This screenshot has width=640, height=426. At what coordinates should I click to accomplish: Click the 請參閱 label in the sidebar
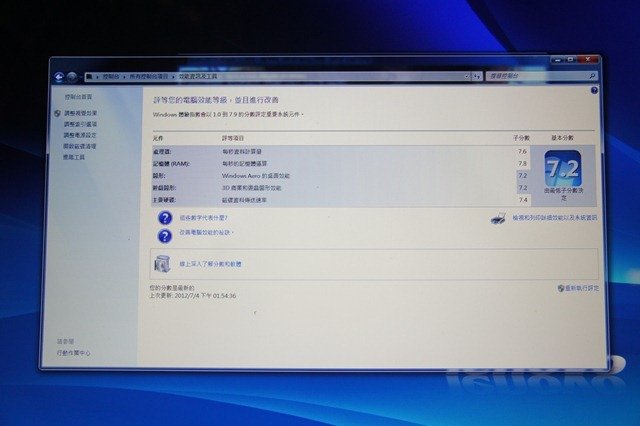pos(65,341)
